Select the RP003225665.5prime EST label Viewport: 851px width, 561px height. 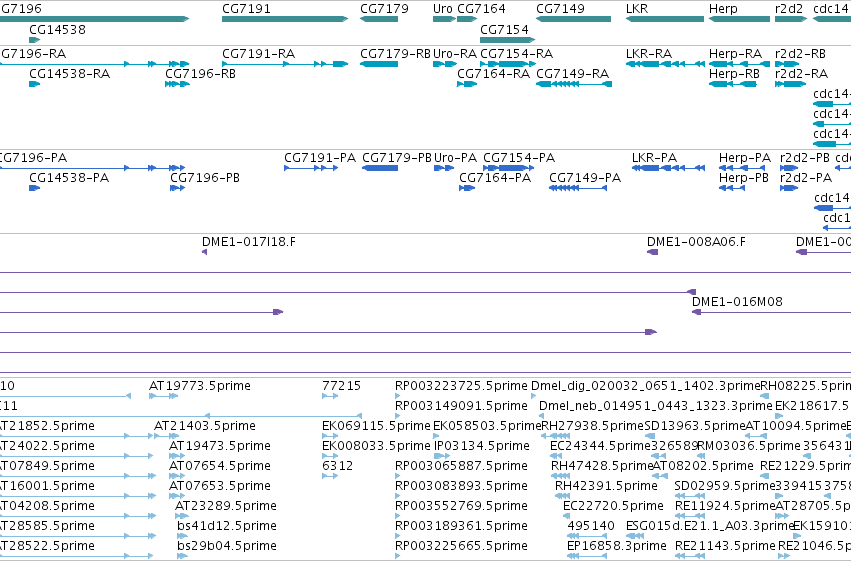pos(461,546)
